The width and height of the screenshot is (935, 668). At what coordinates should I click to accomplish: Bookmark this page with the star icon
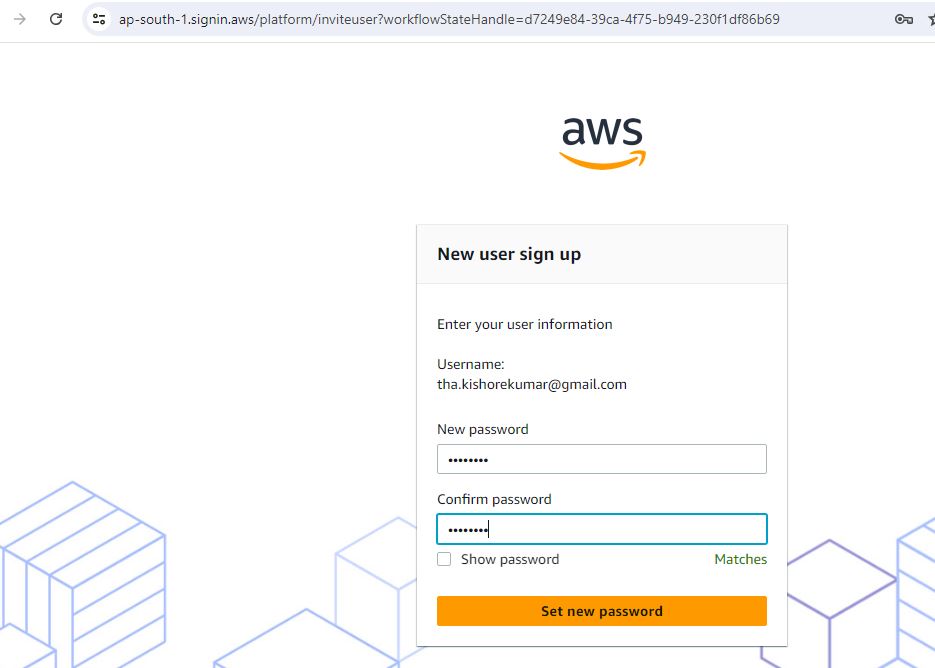[x=931, y=19]
